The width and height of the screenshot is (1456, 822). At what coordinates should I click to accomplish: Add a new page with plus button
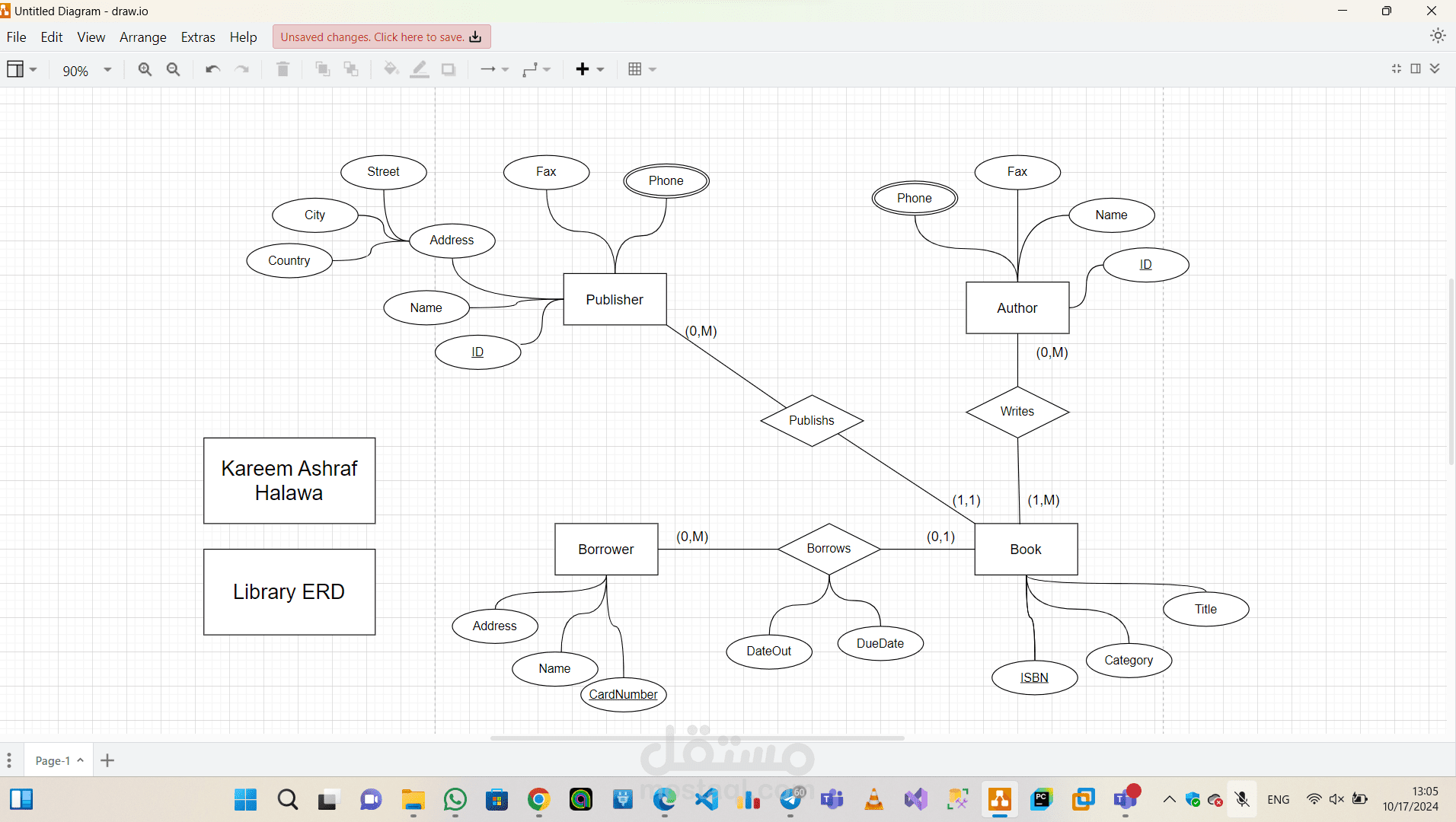[x=107, y=760]
